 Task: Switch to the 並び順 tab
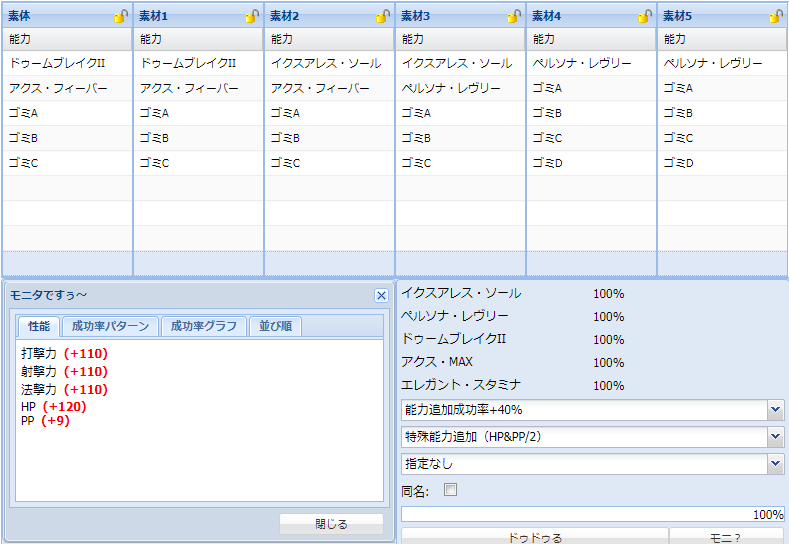(275, 326)
